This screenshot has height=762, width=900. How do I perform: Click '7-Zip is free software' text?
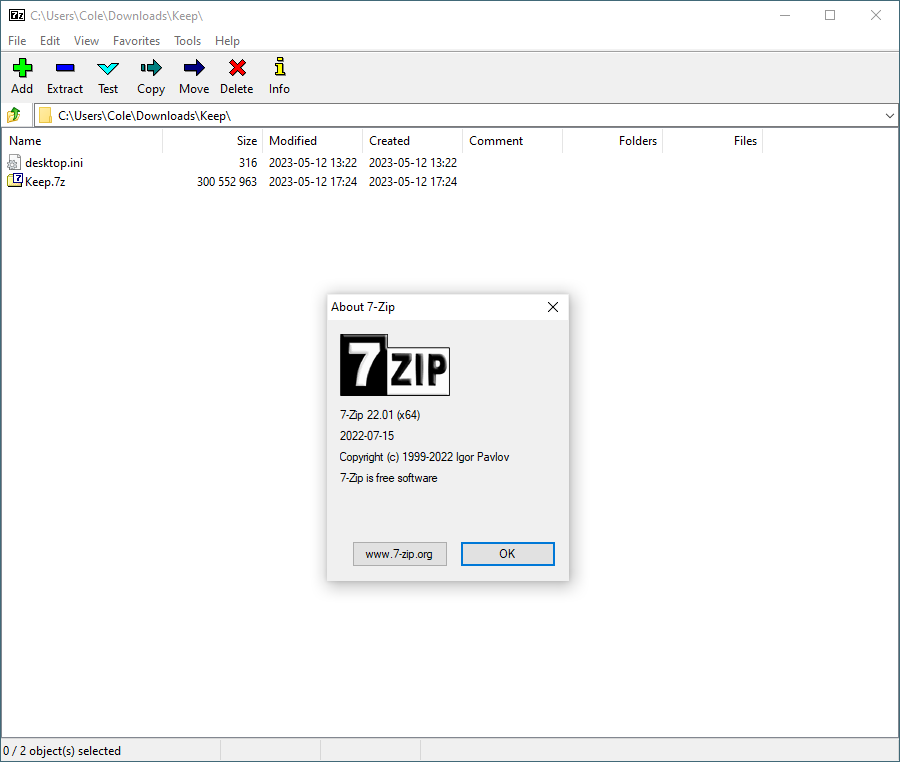click(x=389, y=478)
